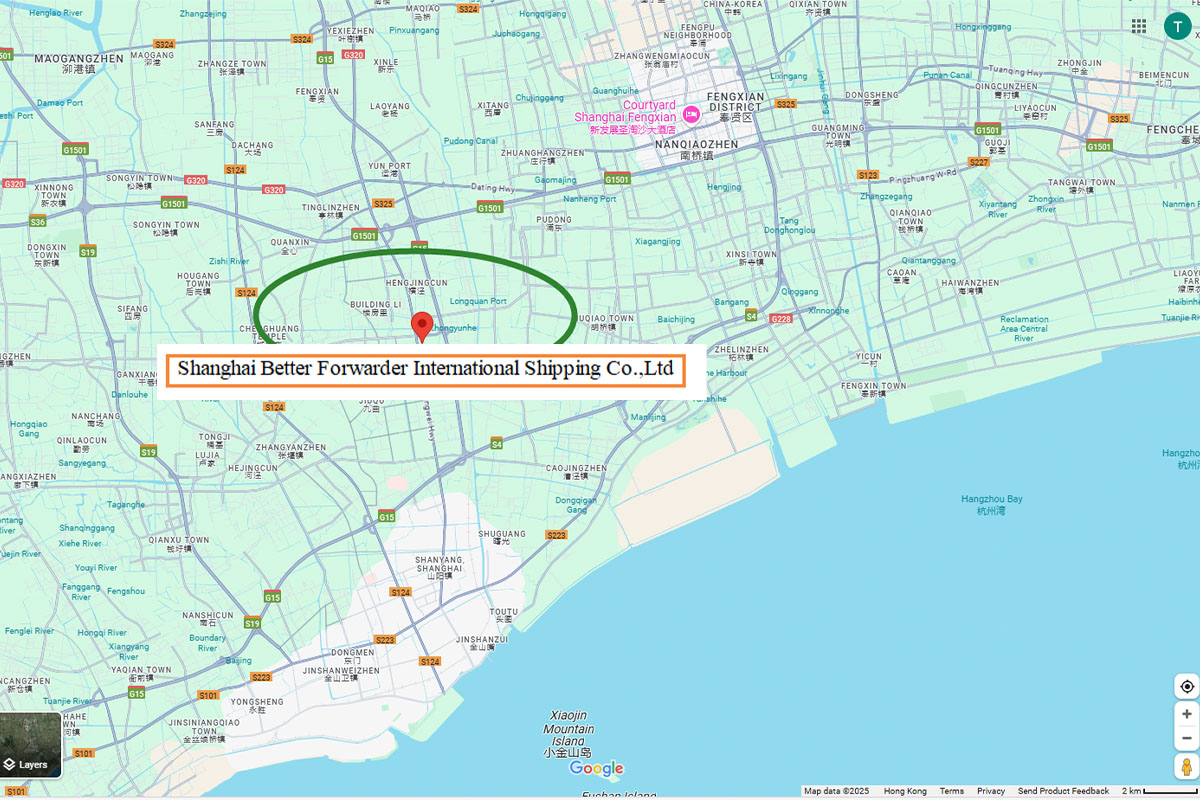Select the Zishi River label
Screen dimensions: 1200x800
point(228,262)
